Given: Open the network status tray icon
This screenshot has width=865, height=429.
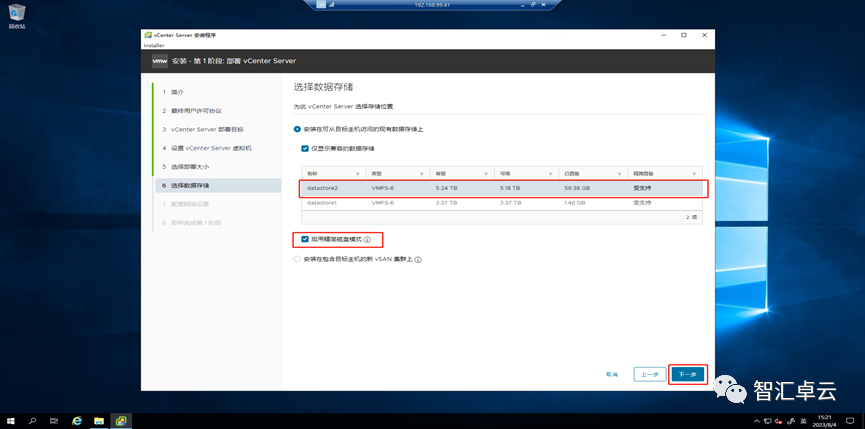Looking at the screenshot, I should click(768, 421).
